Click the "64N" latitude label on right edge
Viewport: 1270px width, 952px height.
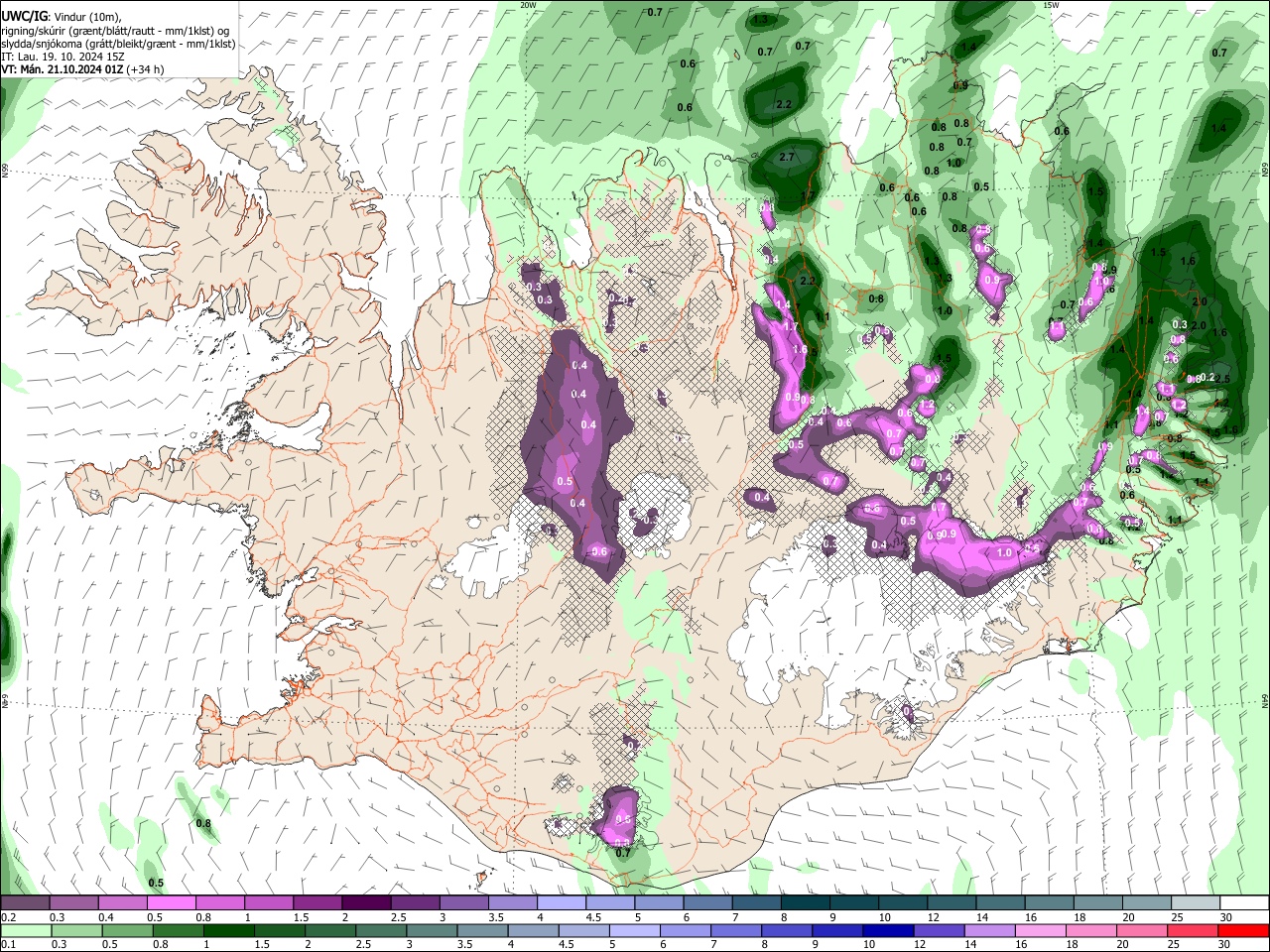click(1265, 699)
